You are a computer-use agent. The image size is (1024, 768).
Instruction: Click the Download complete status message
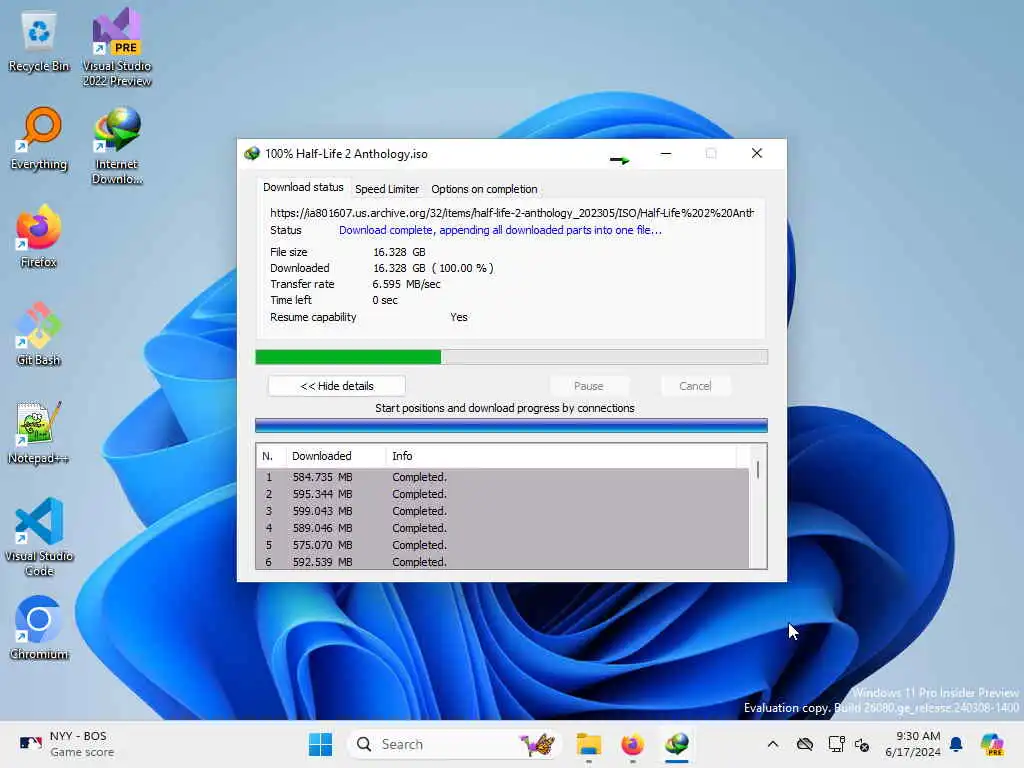click(500, 230)
